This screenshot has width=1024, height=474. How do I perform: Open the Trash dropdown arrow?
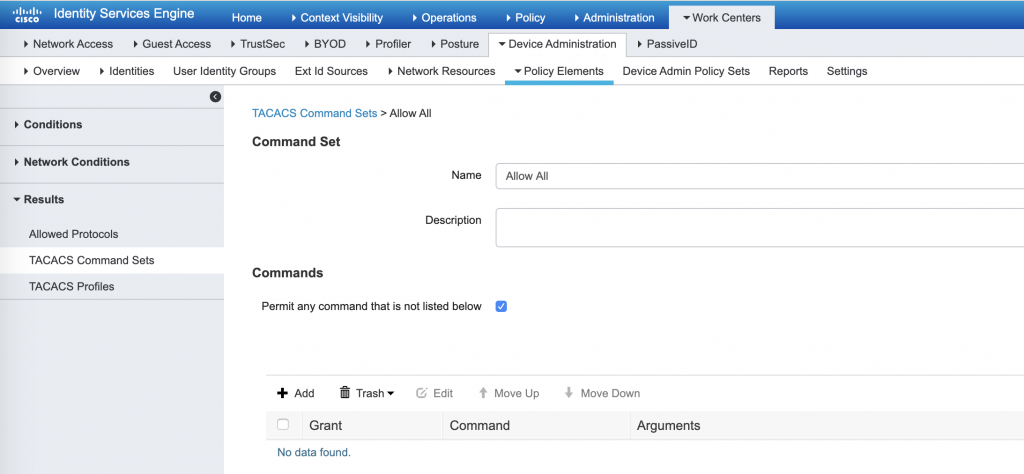click(x=391, y=393)
